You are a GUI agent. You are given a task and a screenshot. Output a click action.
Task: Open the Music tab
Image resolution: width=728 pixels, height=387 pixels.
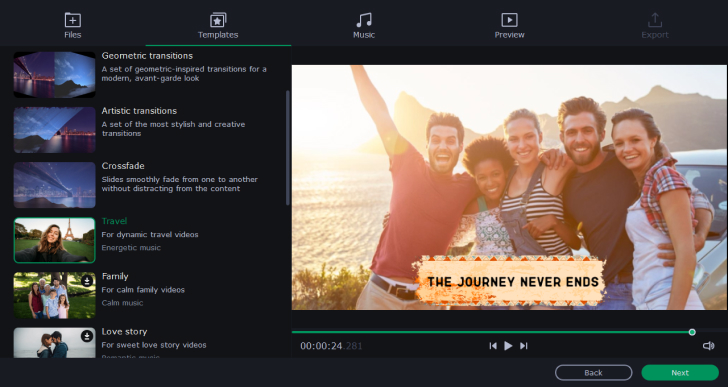pyautogui.click(x=364, y=26)
